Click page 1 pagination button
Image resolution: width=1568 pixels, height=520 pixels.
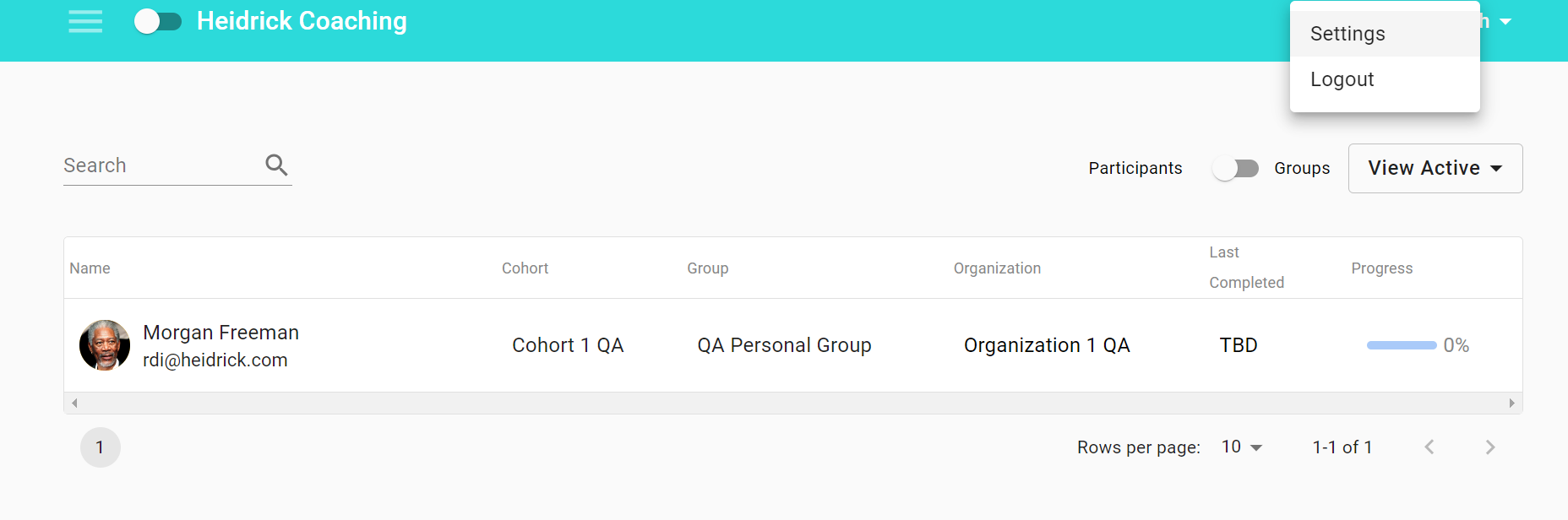click(101, 447)
